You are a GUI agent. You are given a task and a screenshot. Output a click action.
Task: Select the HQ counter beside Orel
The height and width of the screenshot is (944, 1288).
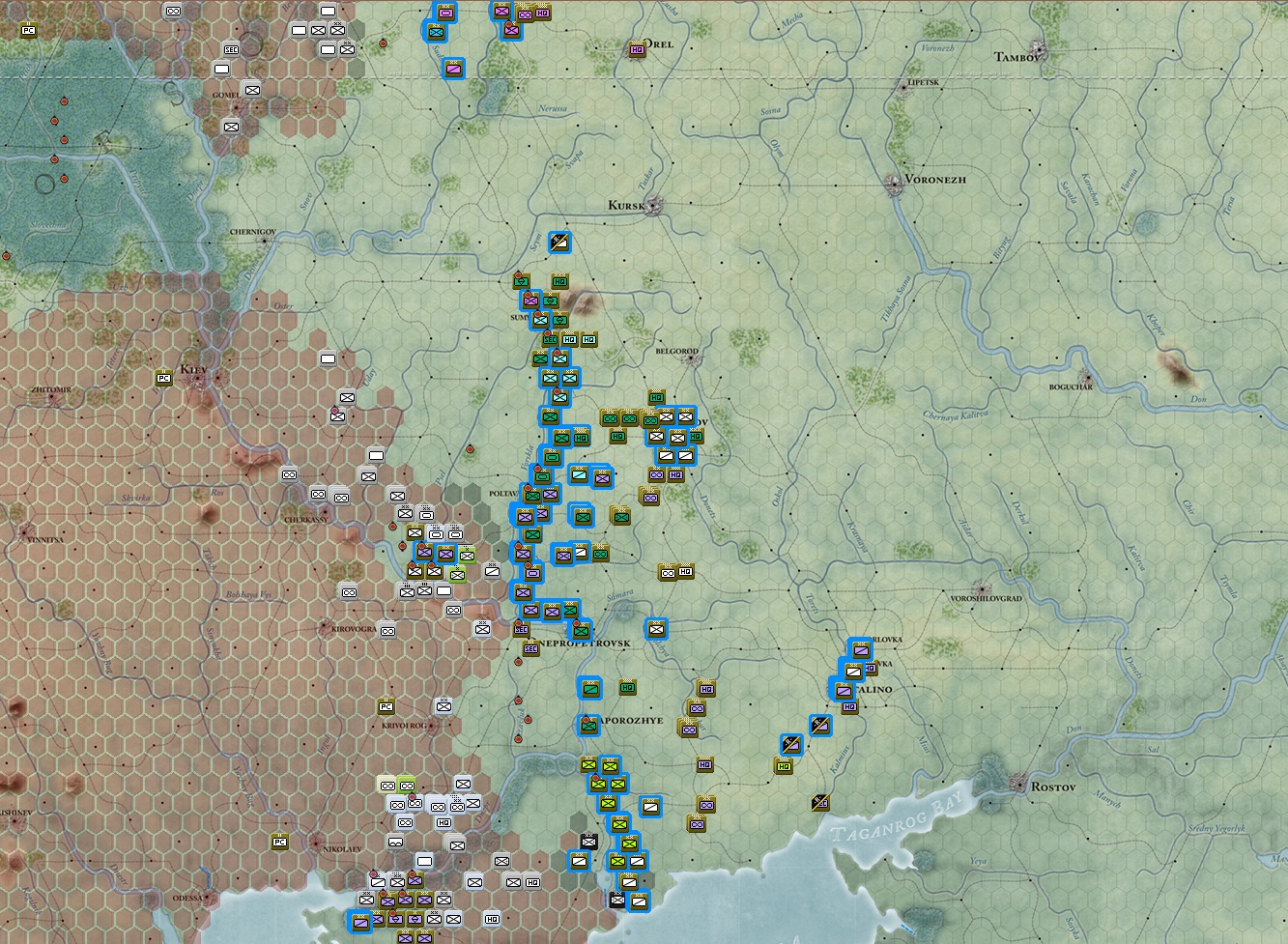(x=636, y=49)
